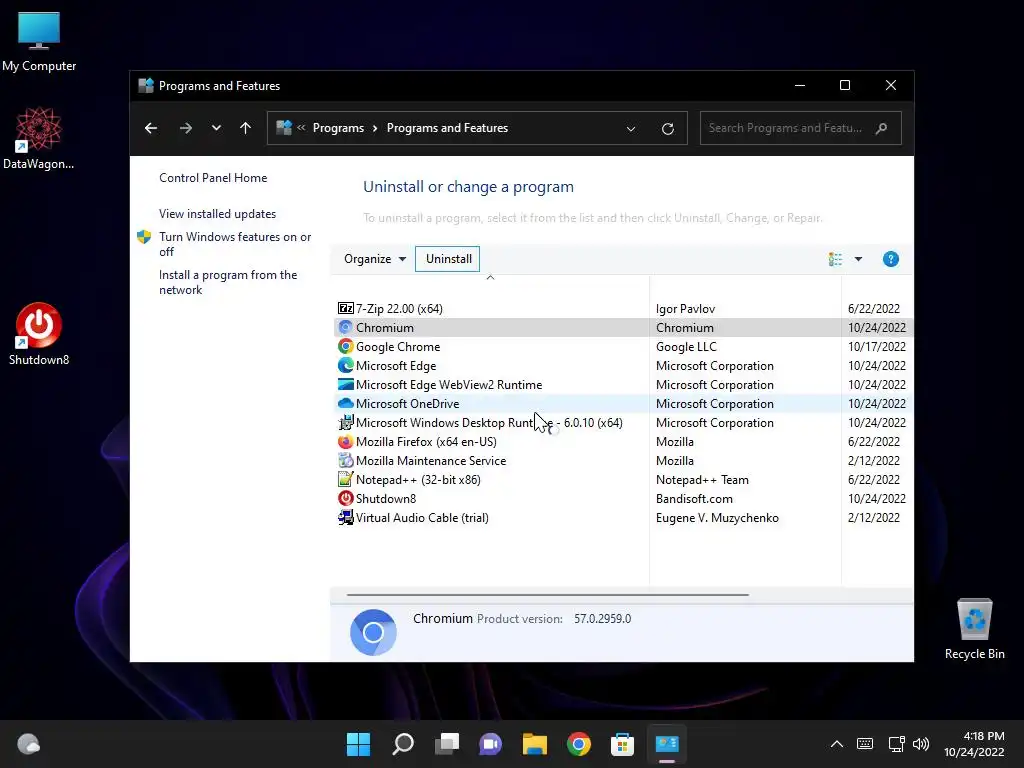Change view using the view icon
Viewport: 1024px width, 768px height.
(x=835, y=259)
